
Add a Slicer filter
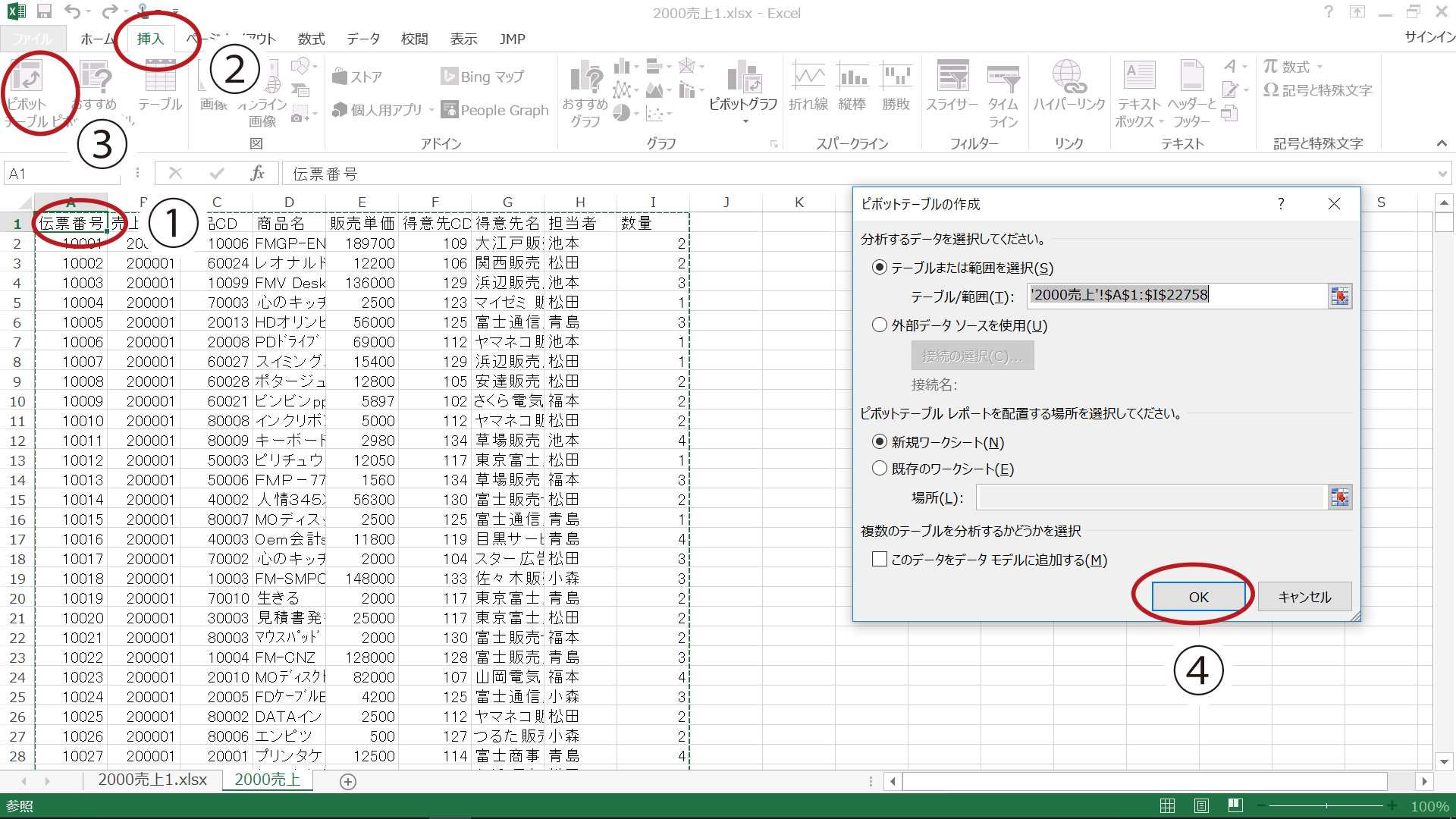952,87
